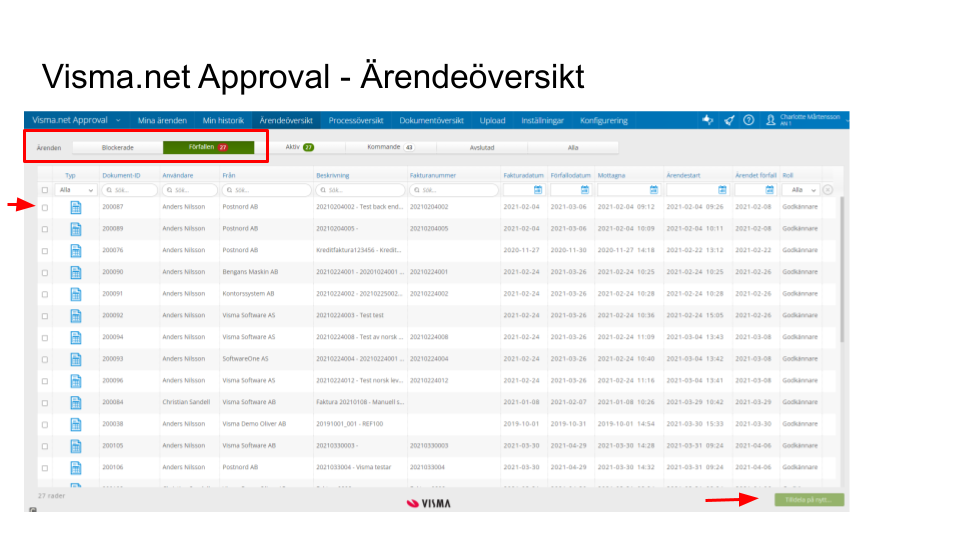Toggle the select-all checkbox in filter row
The width and height of the screenshot is (960, 540).
click(45, 190)
